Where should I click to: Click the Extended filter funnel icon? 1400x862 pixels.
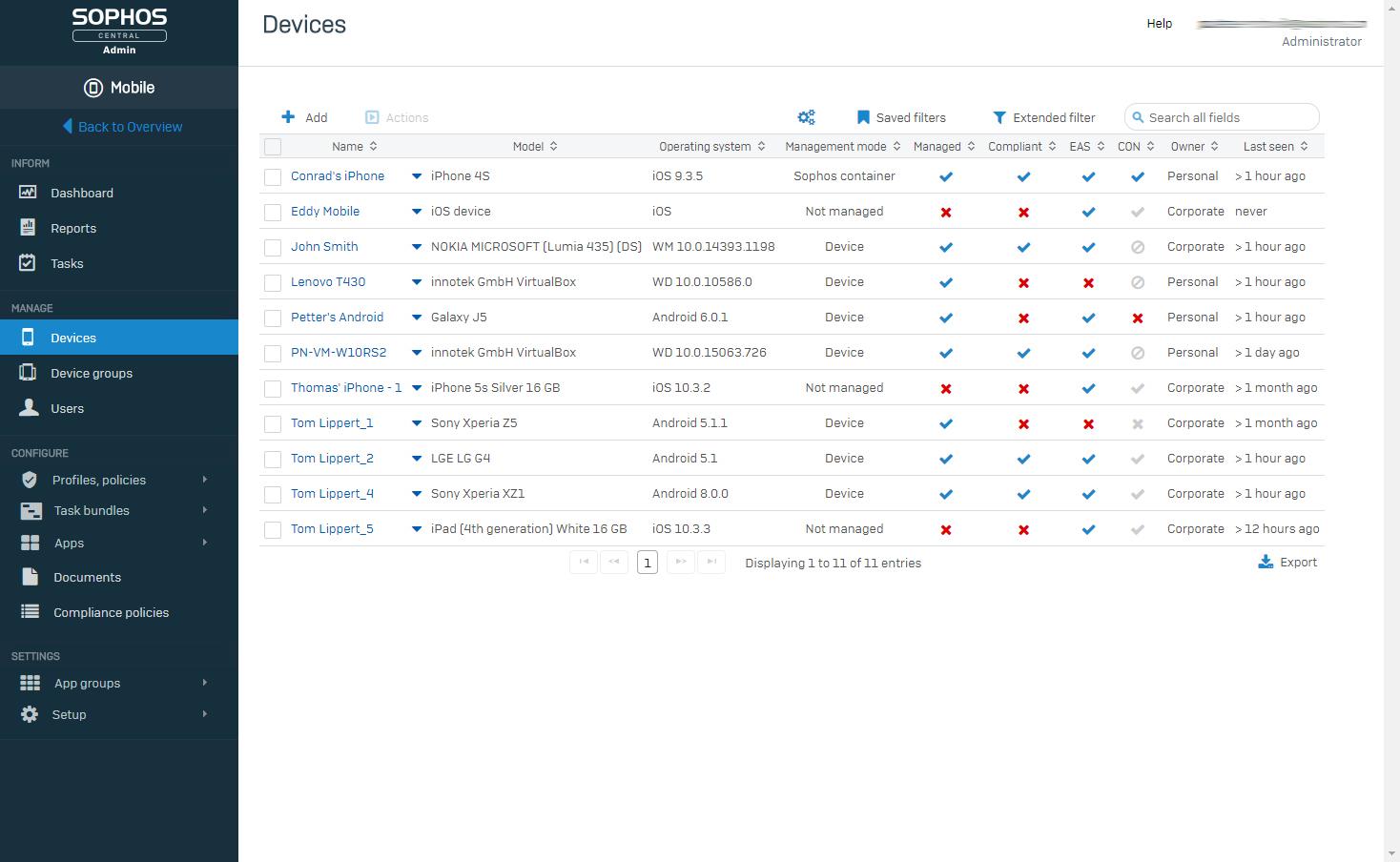pyautogui.click(x=999, y=117)
